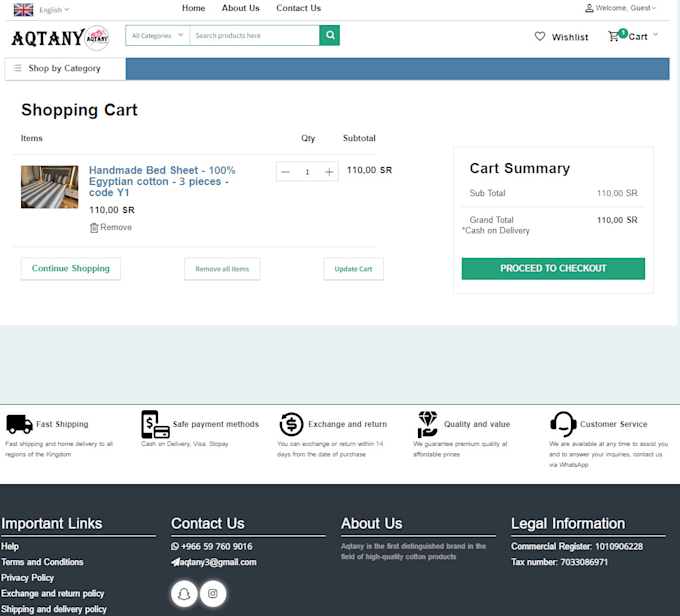Open the bed sheet product thumbnail

click(49, 187)
